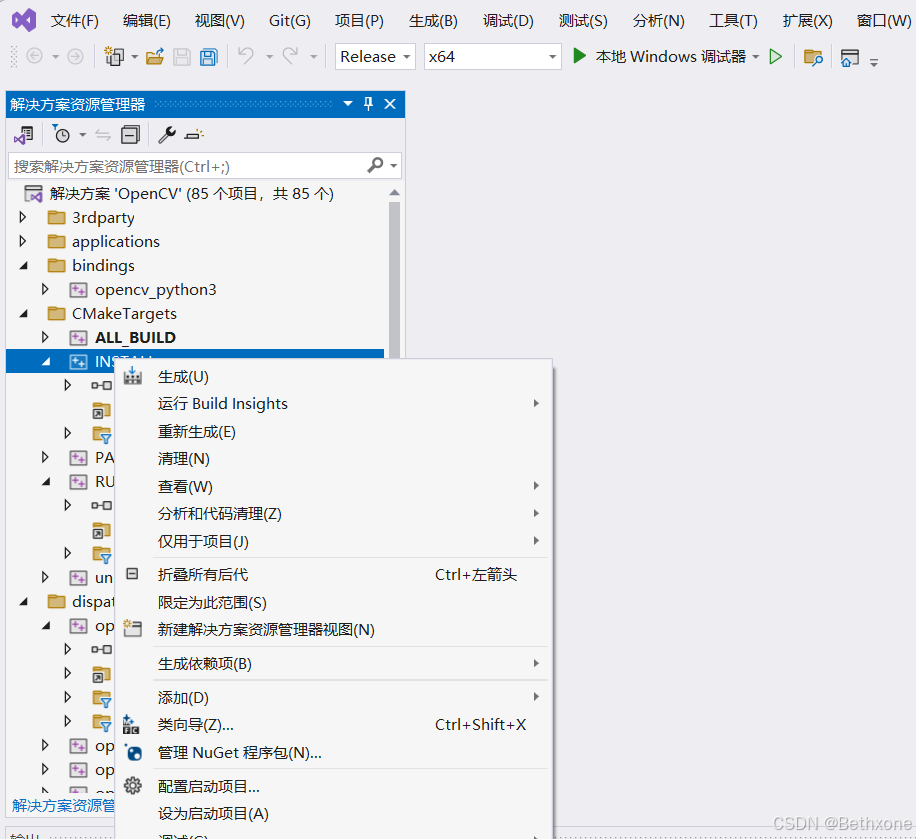The width and height of the screenshot is (916, 839).
Task: Open 运行 Build Insights submenu
Action: point(333,404)
